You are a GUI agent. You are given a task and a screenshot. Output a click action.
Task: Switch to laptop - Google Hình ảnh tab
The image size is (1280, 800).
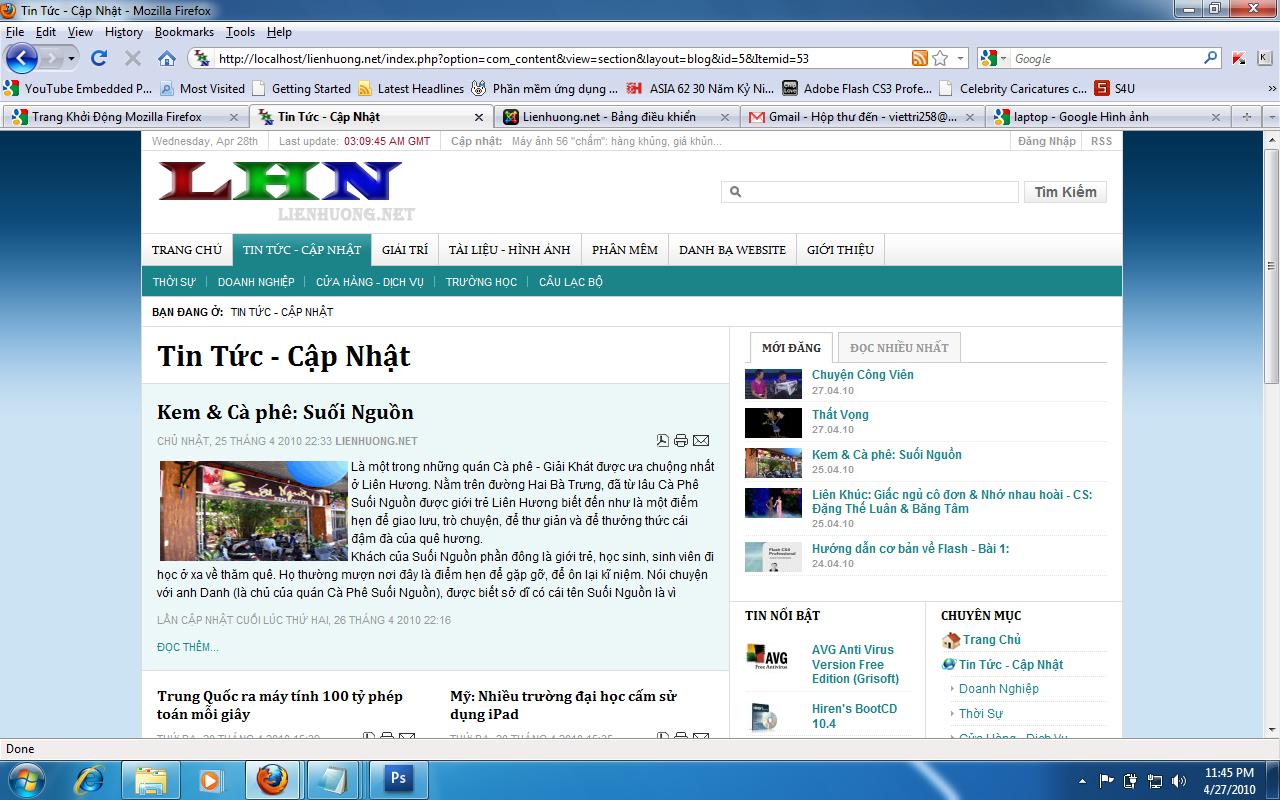coord(1109,117)
